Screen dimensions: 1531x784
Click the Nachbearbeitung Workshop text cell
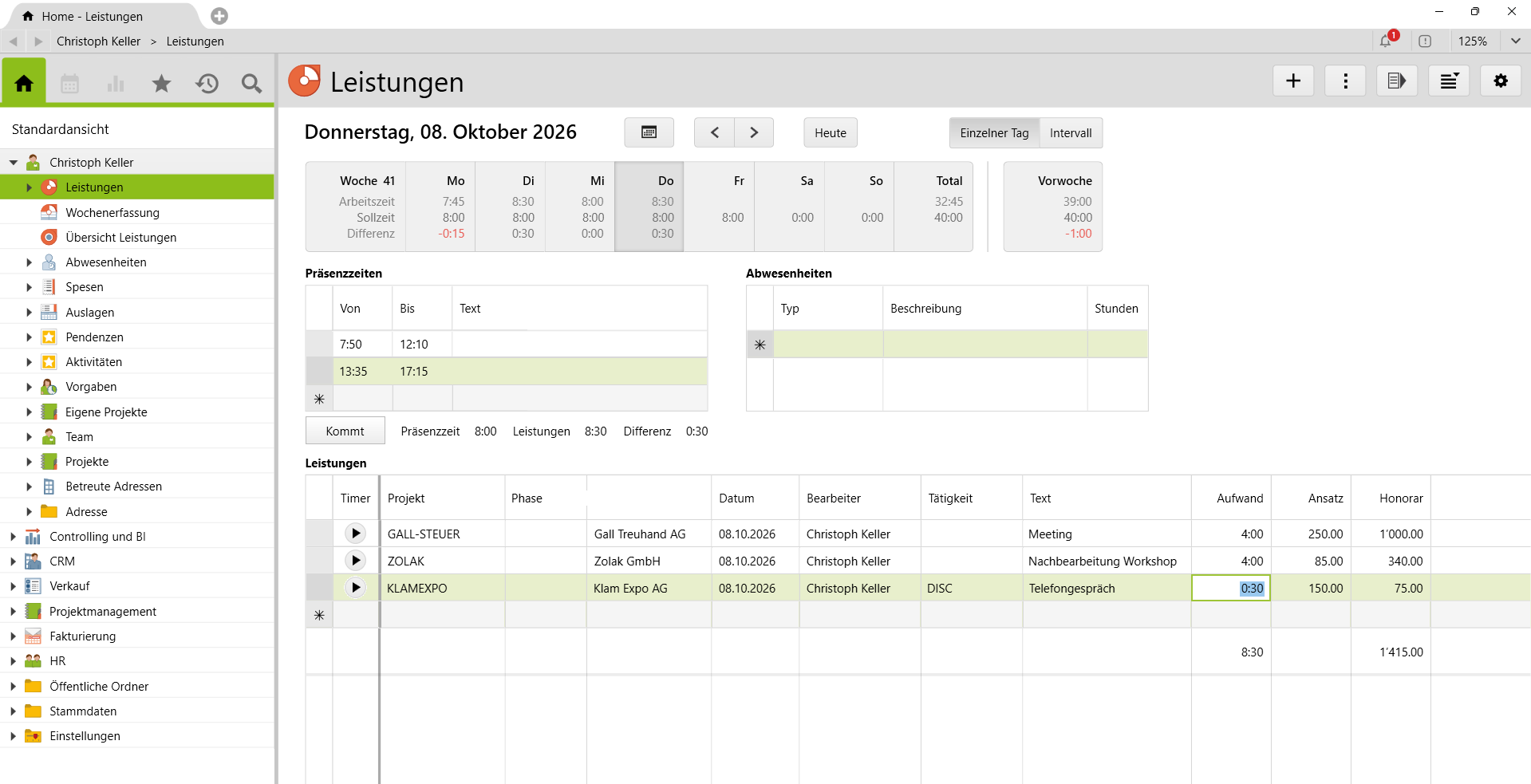[x=1107, y=561]
